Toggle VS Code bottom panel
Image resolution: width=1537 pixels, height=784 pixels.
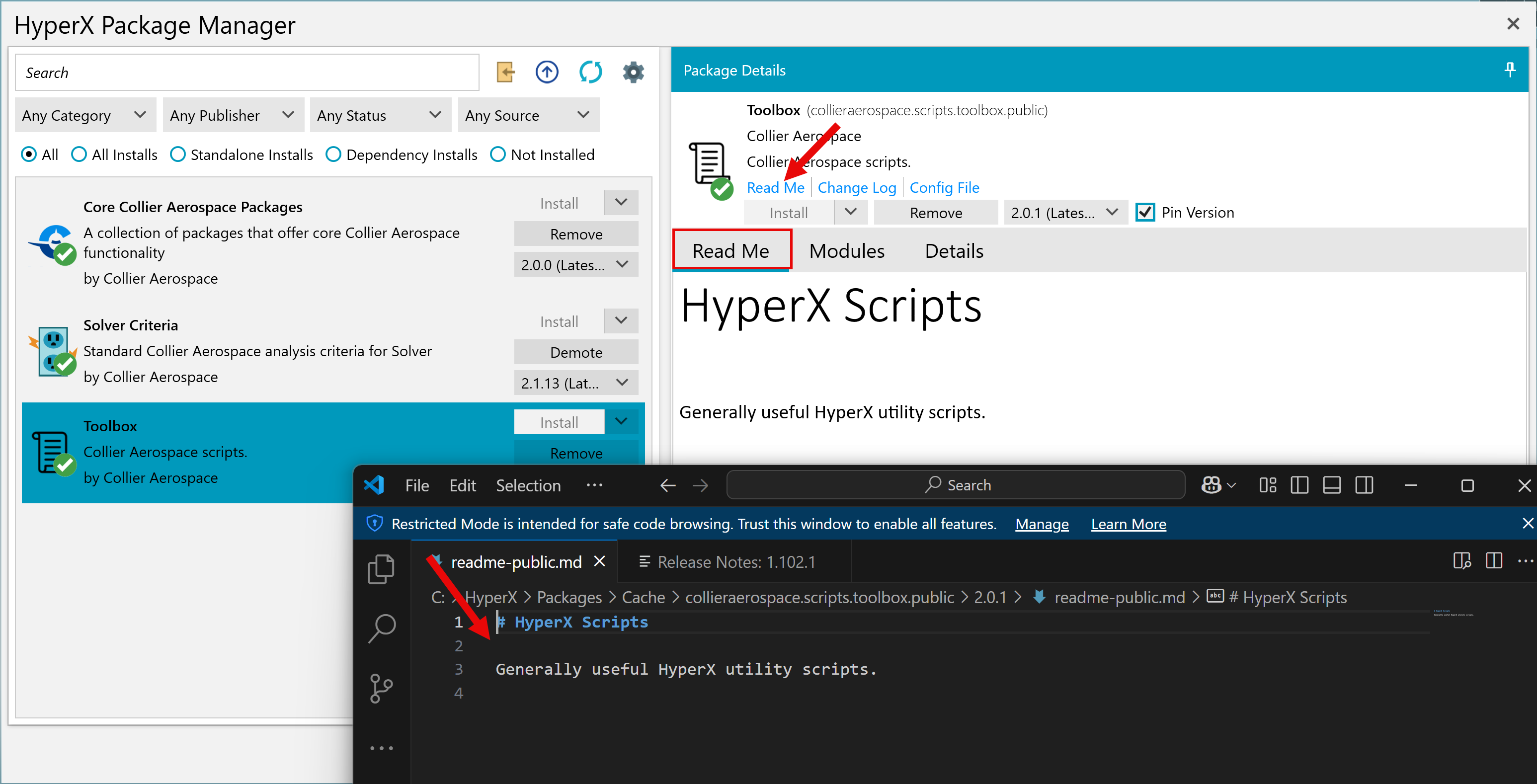tap(1332, 485)
